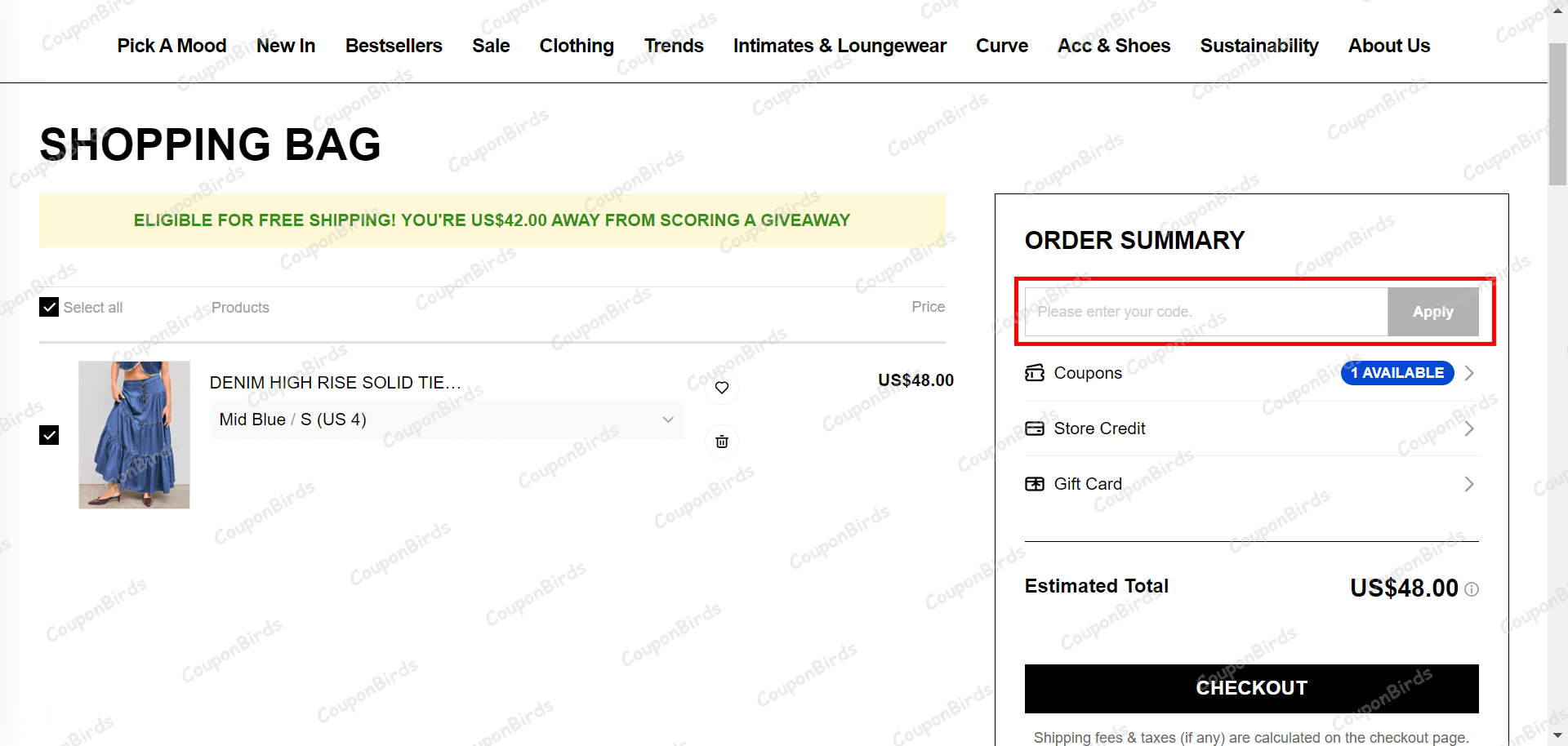Click the Store Credit label
The image size is (1568, 746).
(1099, 429)
